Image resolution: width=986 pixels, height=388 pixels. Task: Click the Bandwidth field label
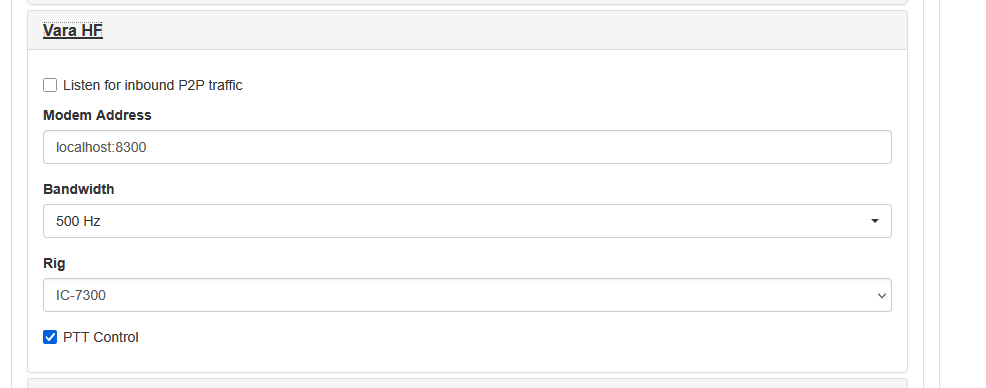(79, 189)
